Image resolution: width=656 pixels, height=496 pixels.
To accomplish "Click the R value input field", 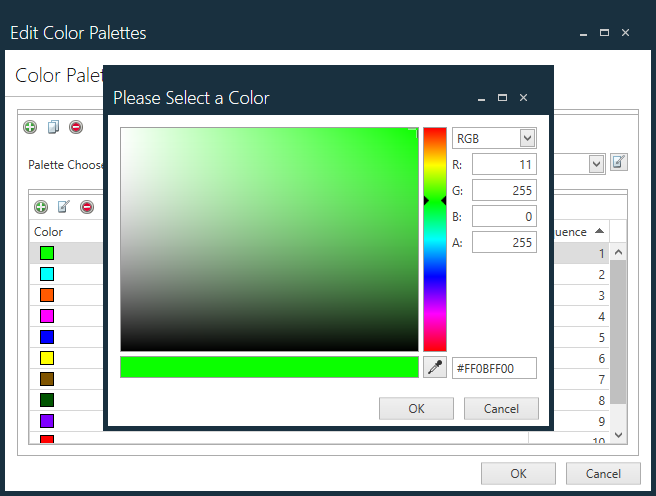I will point(504,165).
